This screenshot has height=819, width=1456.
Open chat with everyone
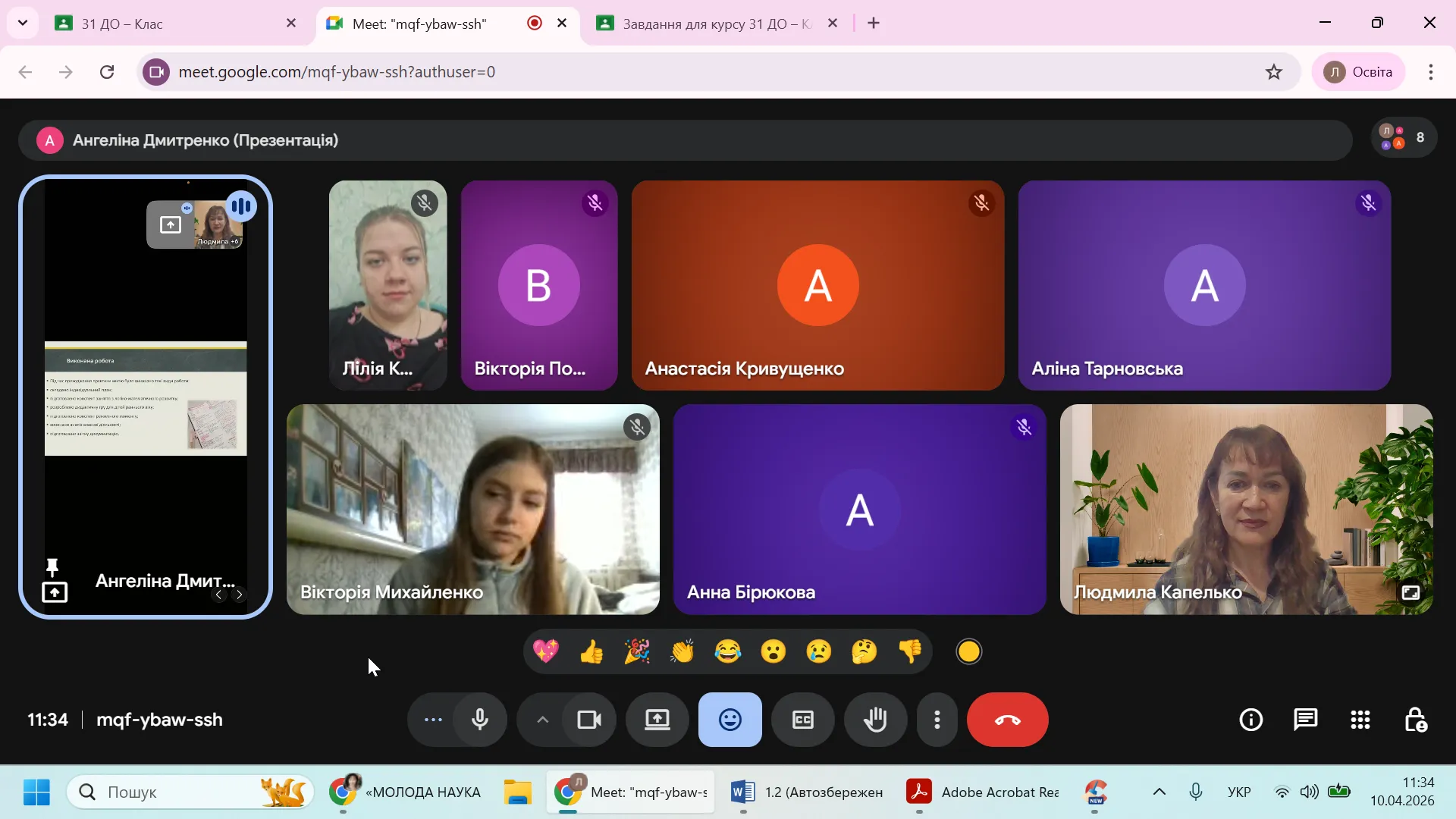tap(1306, 720)
